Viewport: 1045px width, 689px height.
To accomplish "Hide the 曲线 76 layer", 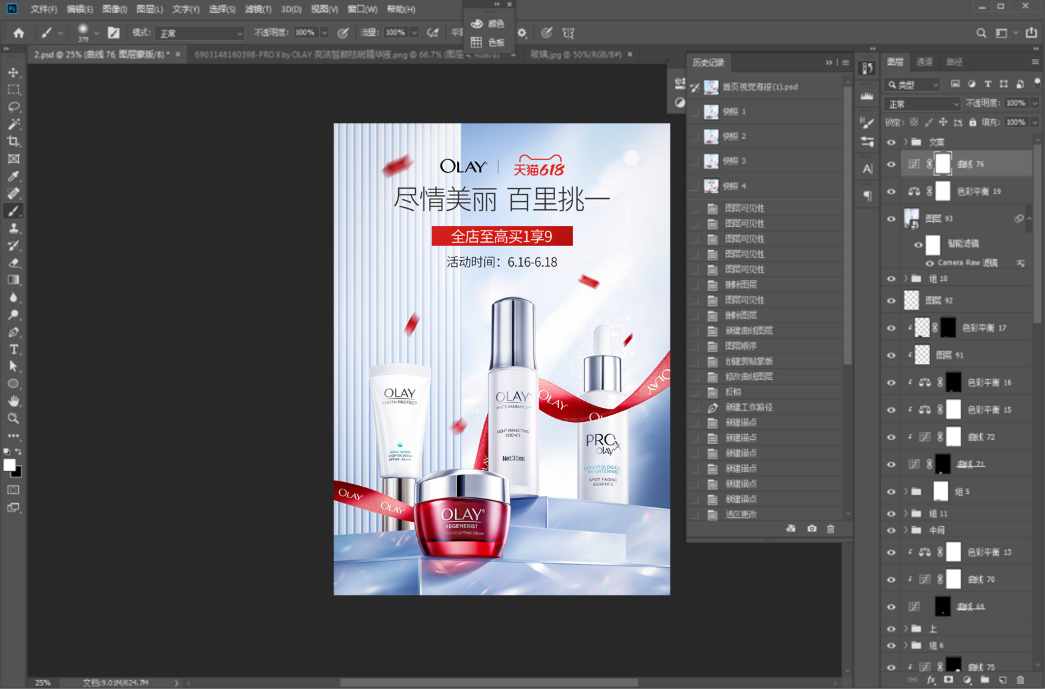I will pos(891,164).
